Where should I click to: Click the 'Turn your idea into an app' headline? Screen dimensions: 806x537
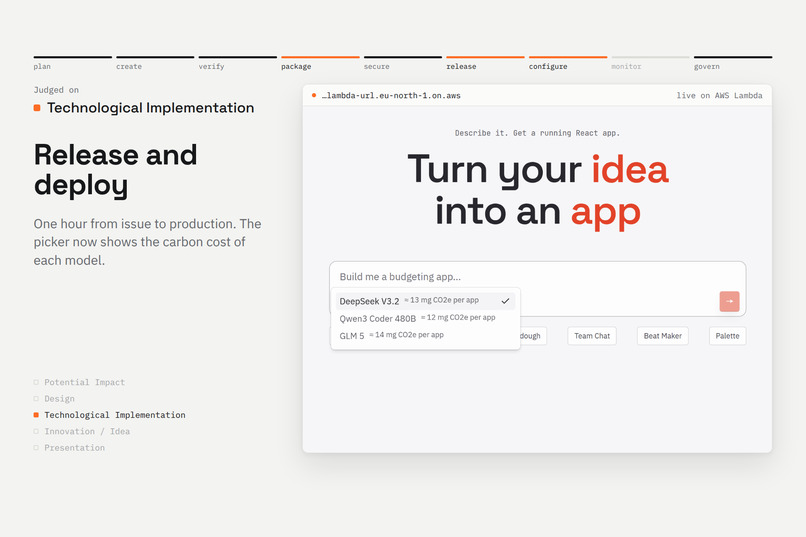click(x=538, y=190)
